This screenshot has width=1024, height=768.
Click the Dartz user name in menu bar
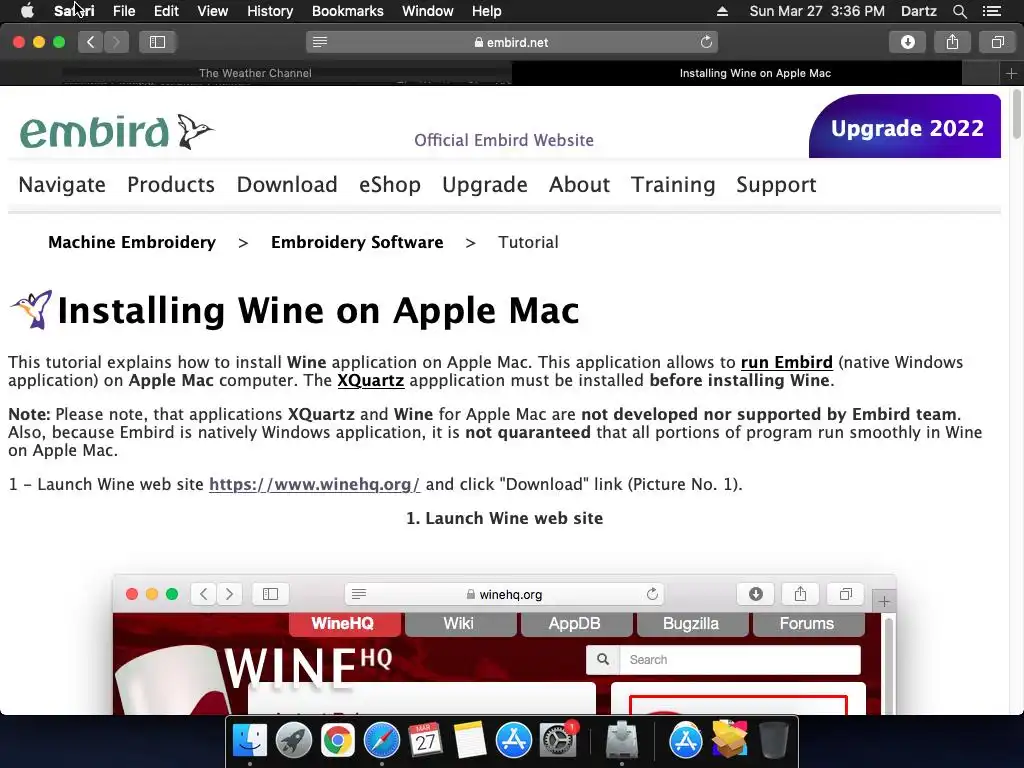coord(918,11)
